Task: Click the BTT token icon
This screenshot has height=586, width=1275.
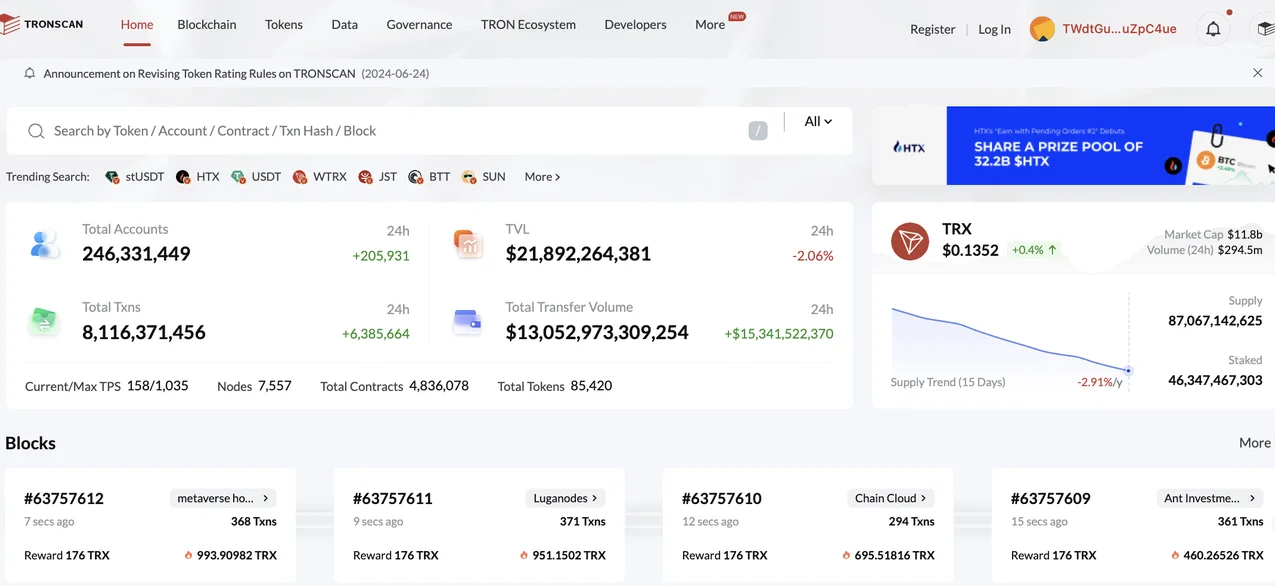Action: coord(415,177)
